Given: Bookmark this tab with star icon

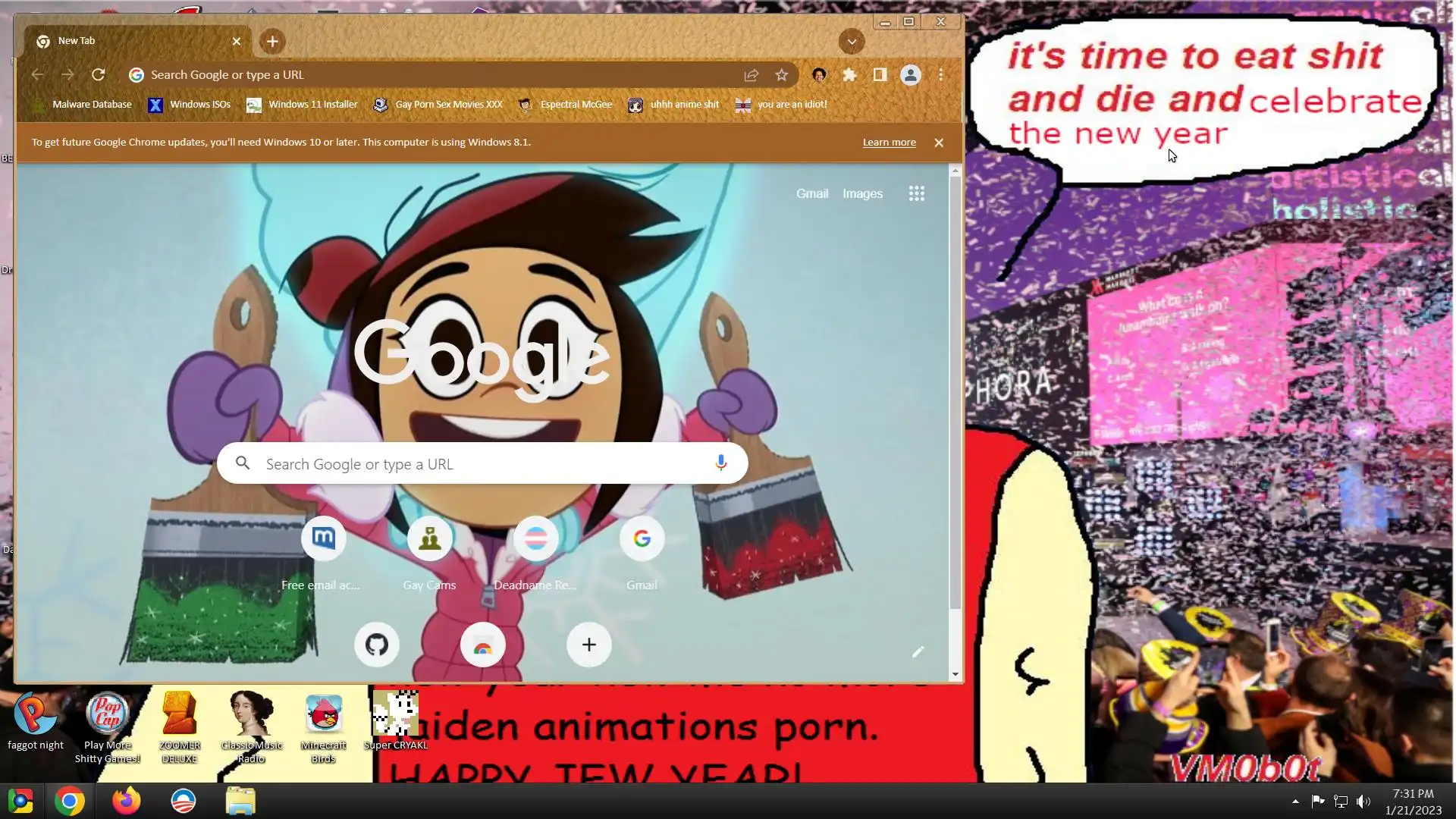Looking at the screenshot, I should click(781, 74).
